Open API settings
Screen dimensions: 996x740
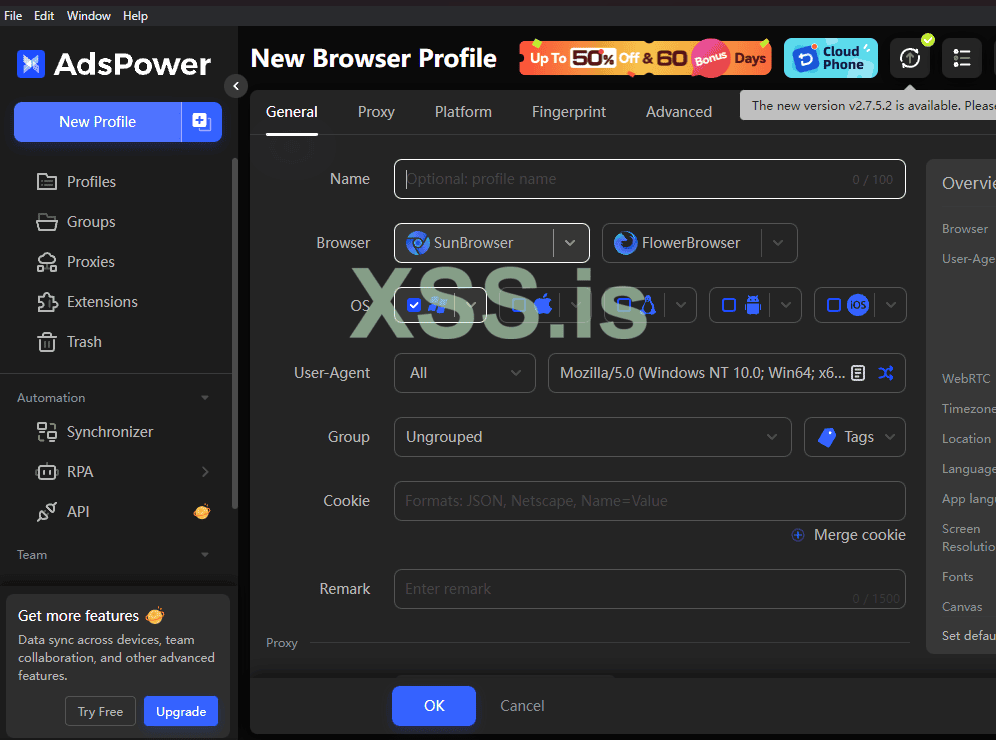pyautogui.click(x=77, y=512)
